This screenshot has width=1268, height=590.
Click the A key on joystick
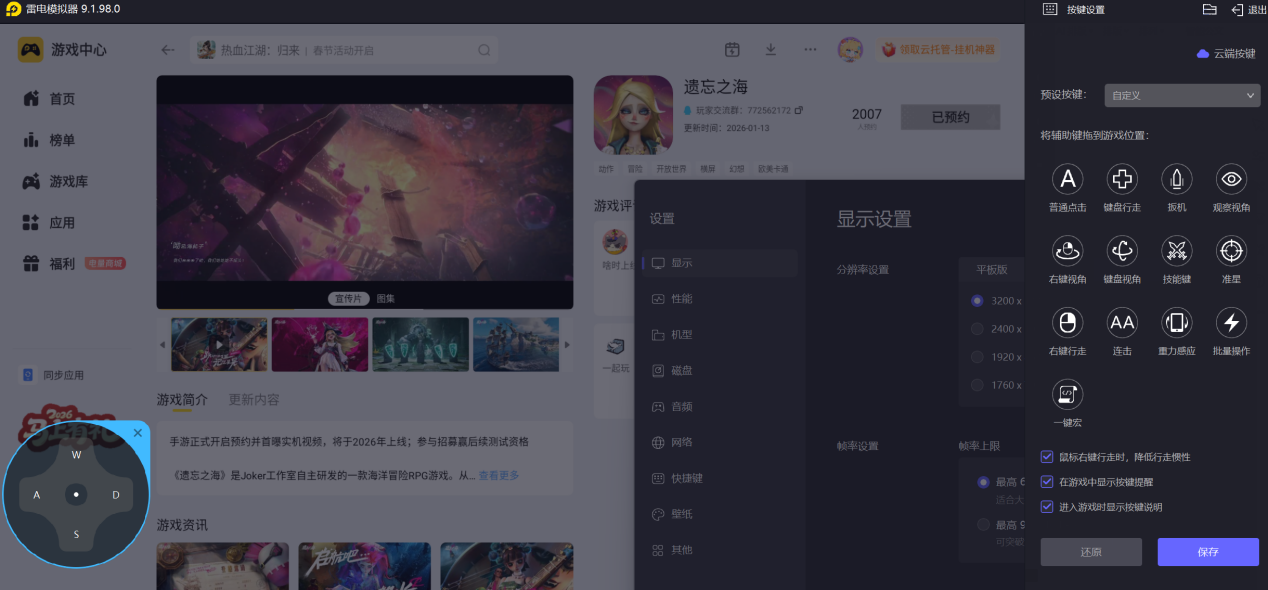37,495
